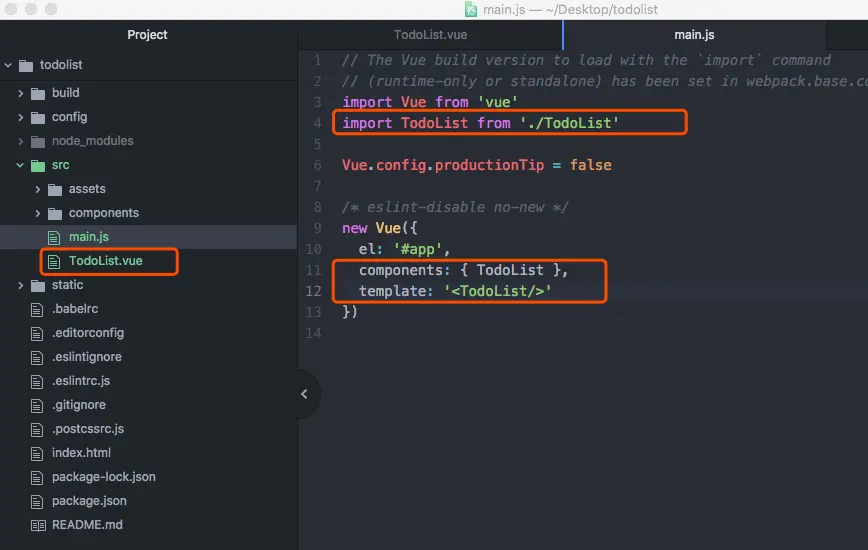Expand the components folder chevron
This screenshot has height=550, width=868.
point(38,213)
